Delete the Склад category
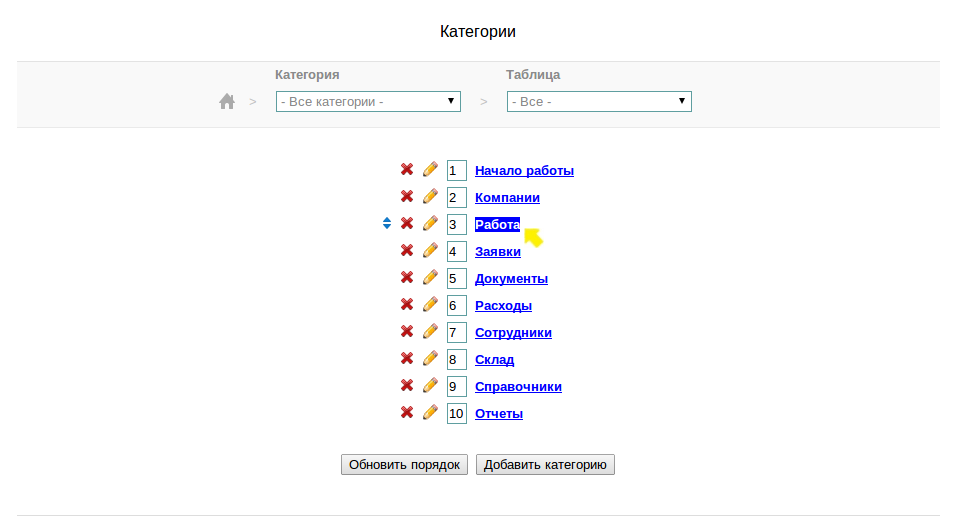 click(x=407, y=359)
